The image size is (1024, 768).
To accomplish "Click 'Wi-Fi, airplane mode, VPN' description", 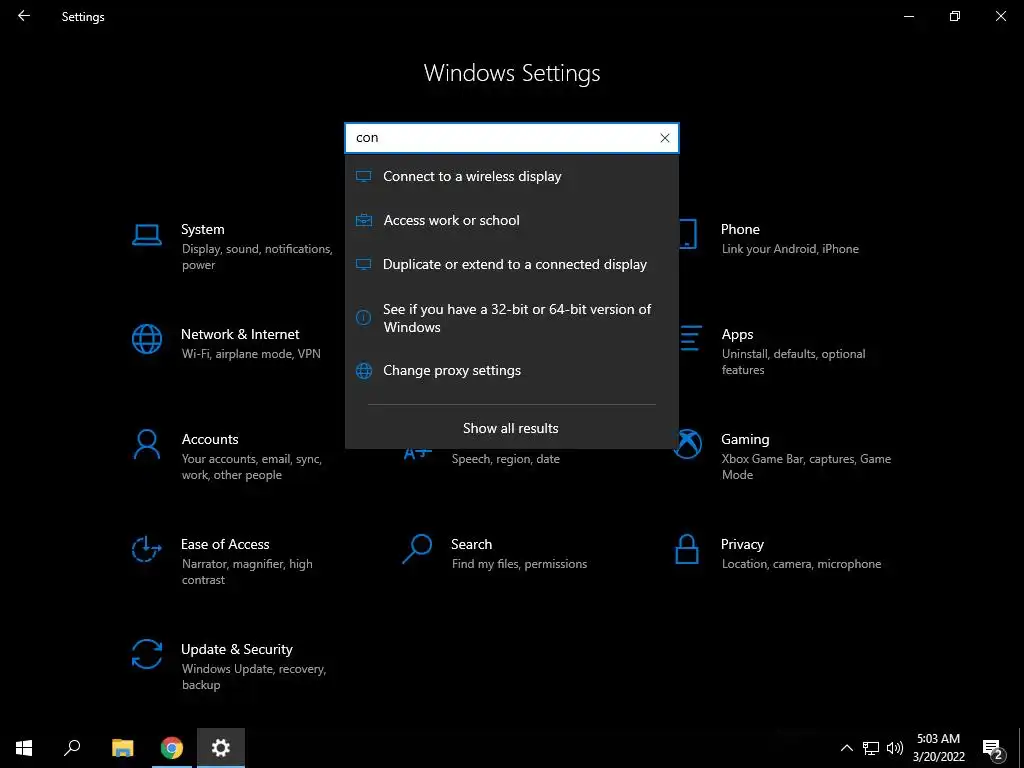I will point(251,354).
